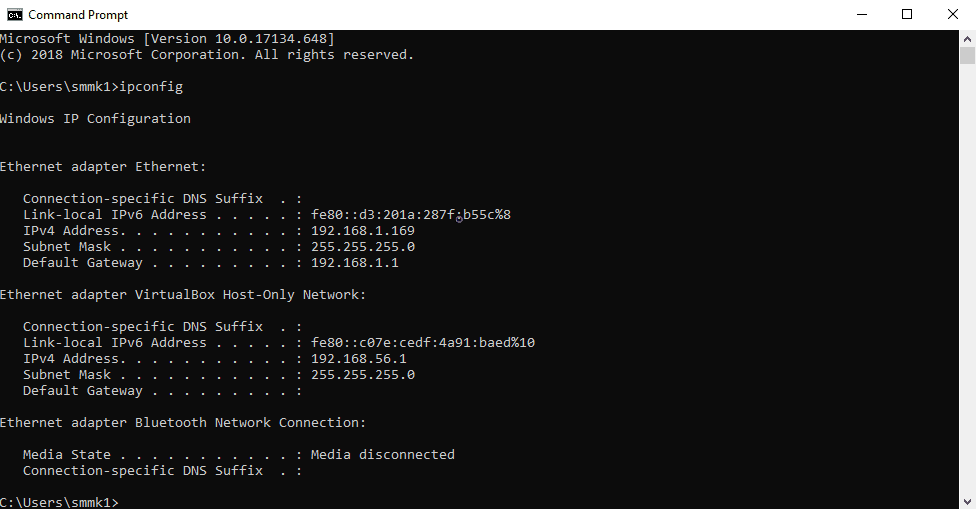Click the scrollbar down arrow
The height and width of the screenshot is (509, 976).
coord(967,501)
